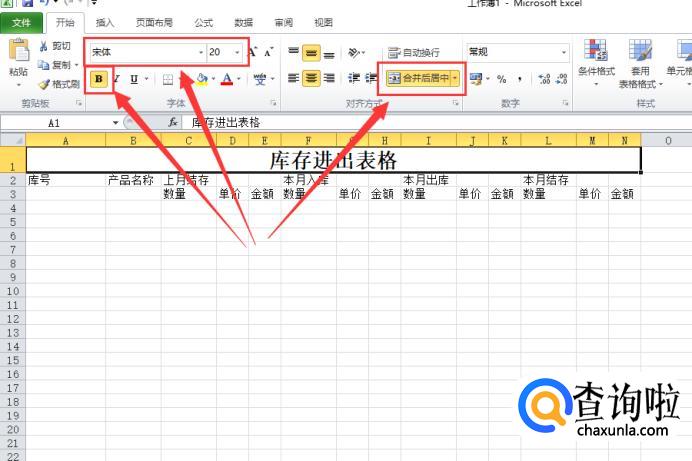Apply the comma style number format

coord(520,79)
